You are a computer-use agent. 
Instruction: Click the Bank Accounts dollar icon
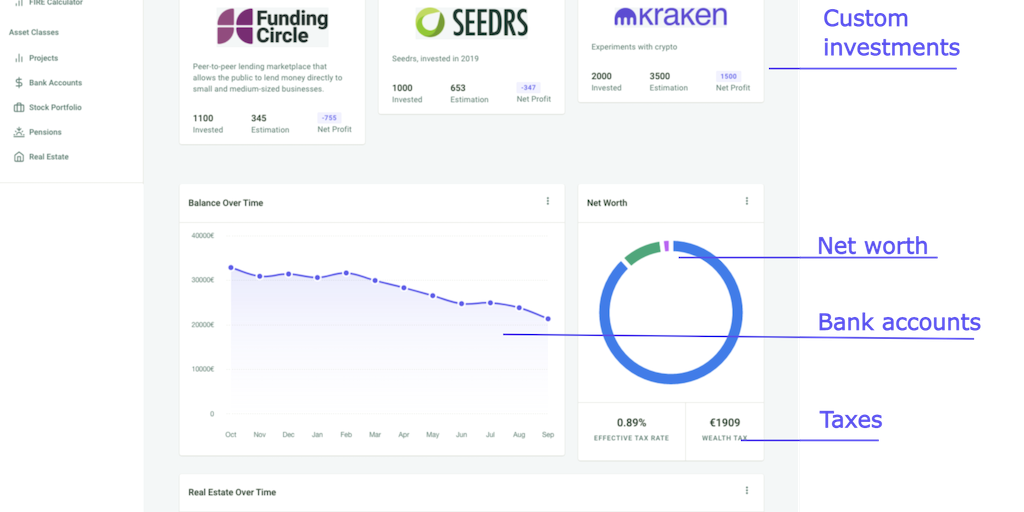click(x=19, y=83)
